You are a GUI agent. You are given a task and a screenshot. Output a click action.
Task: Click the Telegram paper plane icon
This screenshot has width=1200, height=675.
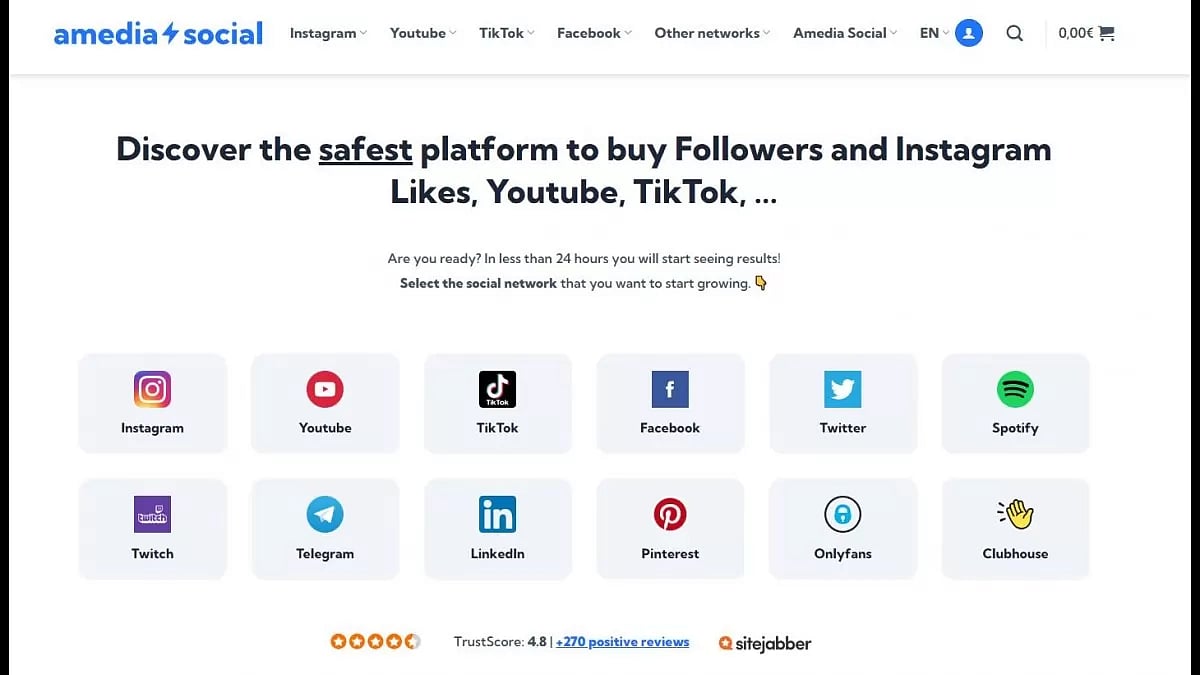point(325,515)
